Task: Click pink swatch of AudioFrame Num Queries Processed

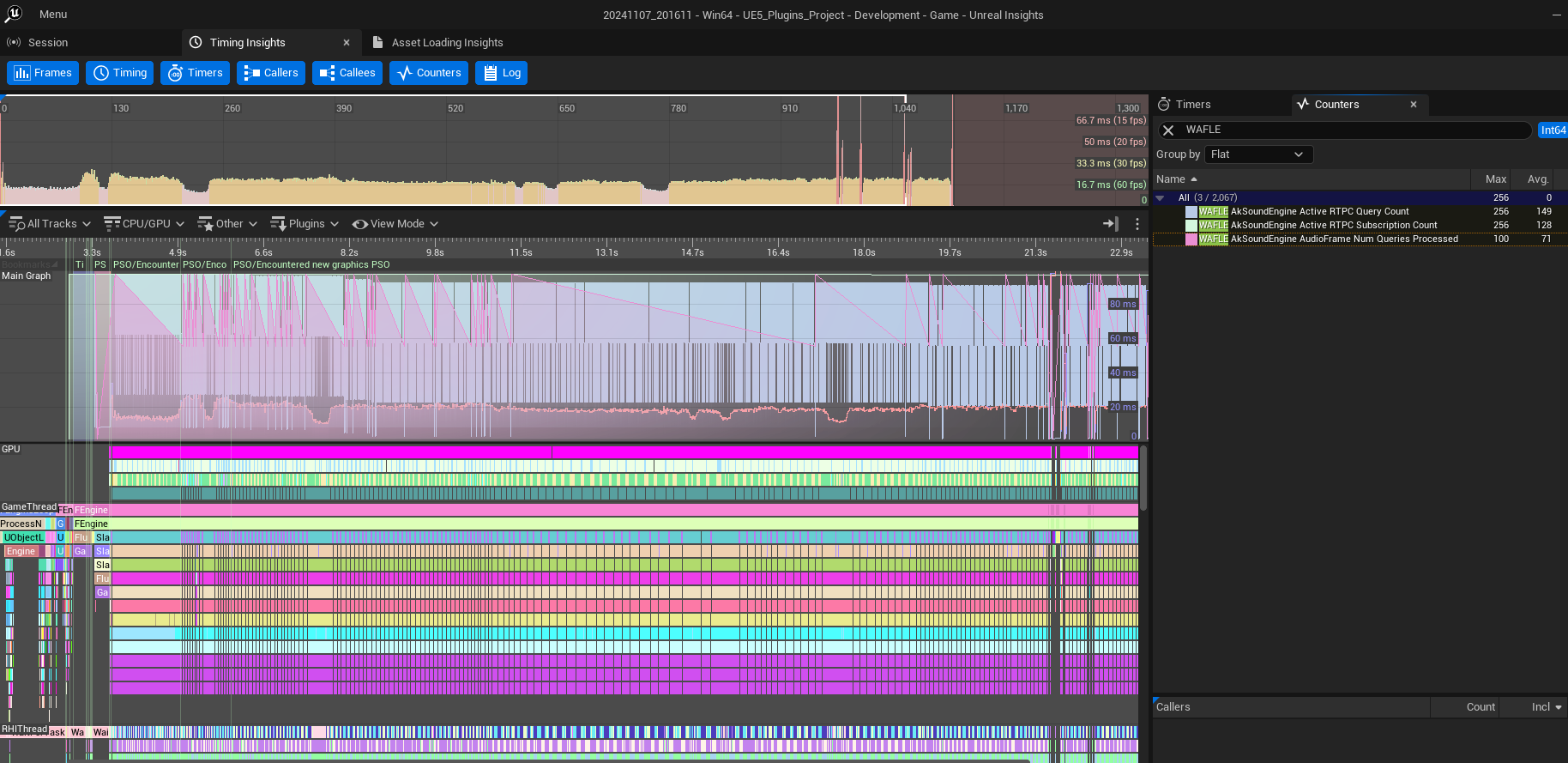Action: (x=1191, y=239)
